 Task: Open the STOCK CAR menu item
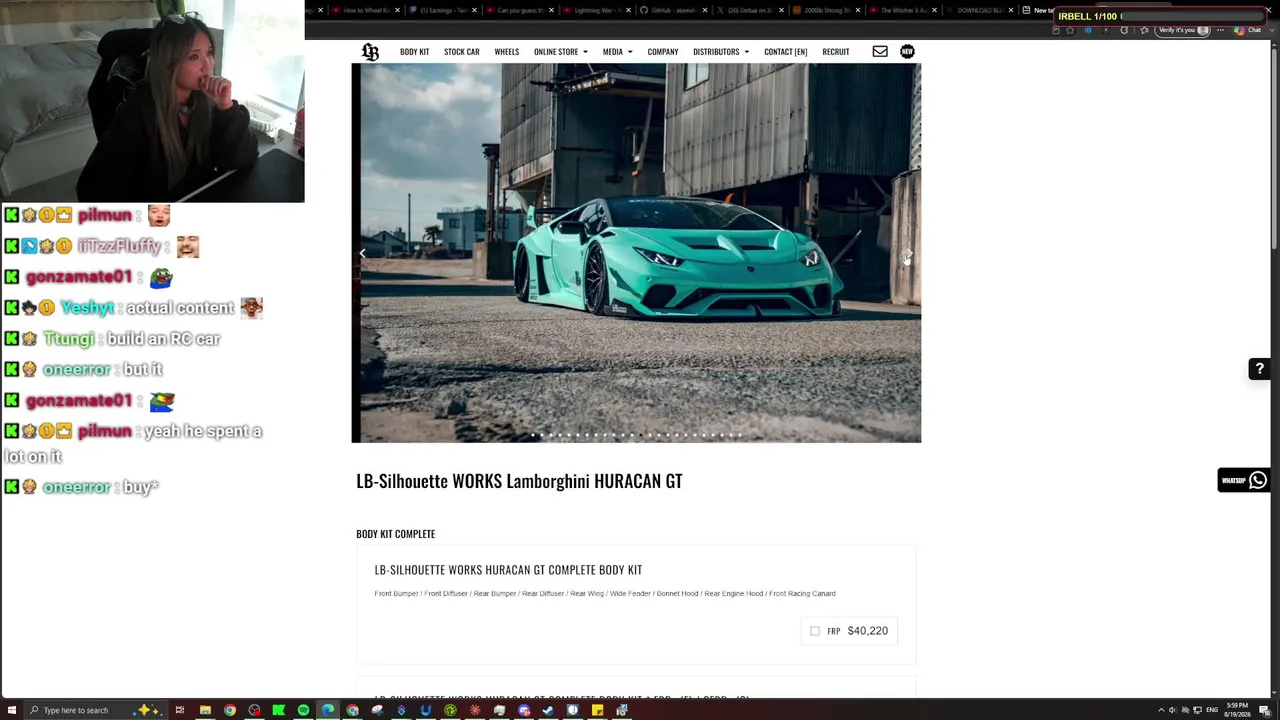461,52
